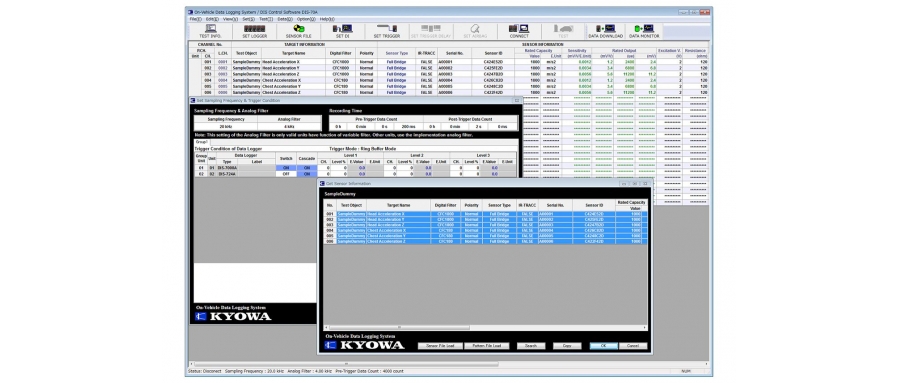Image resolution: width=900 pixels, height=383 pixels.
Task: Click the Set Logger toolbar icon
Action: pos(254,31)
